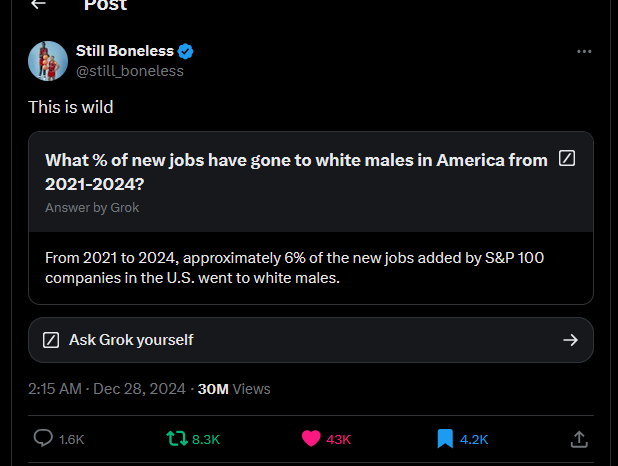Open the Grok answer card text
Viewport: 618px width, 466px height.
coord(294,268)
